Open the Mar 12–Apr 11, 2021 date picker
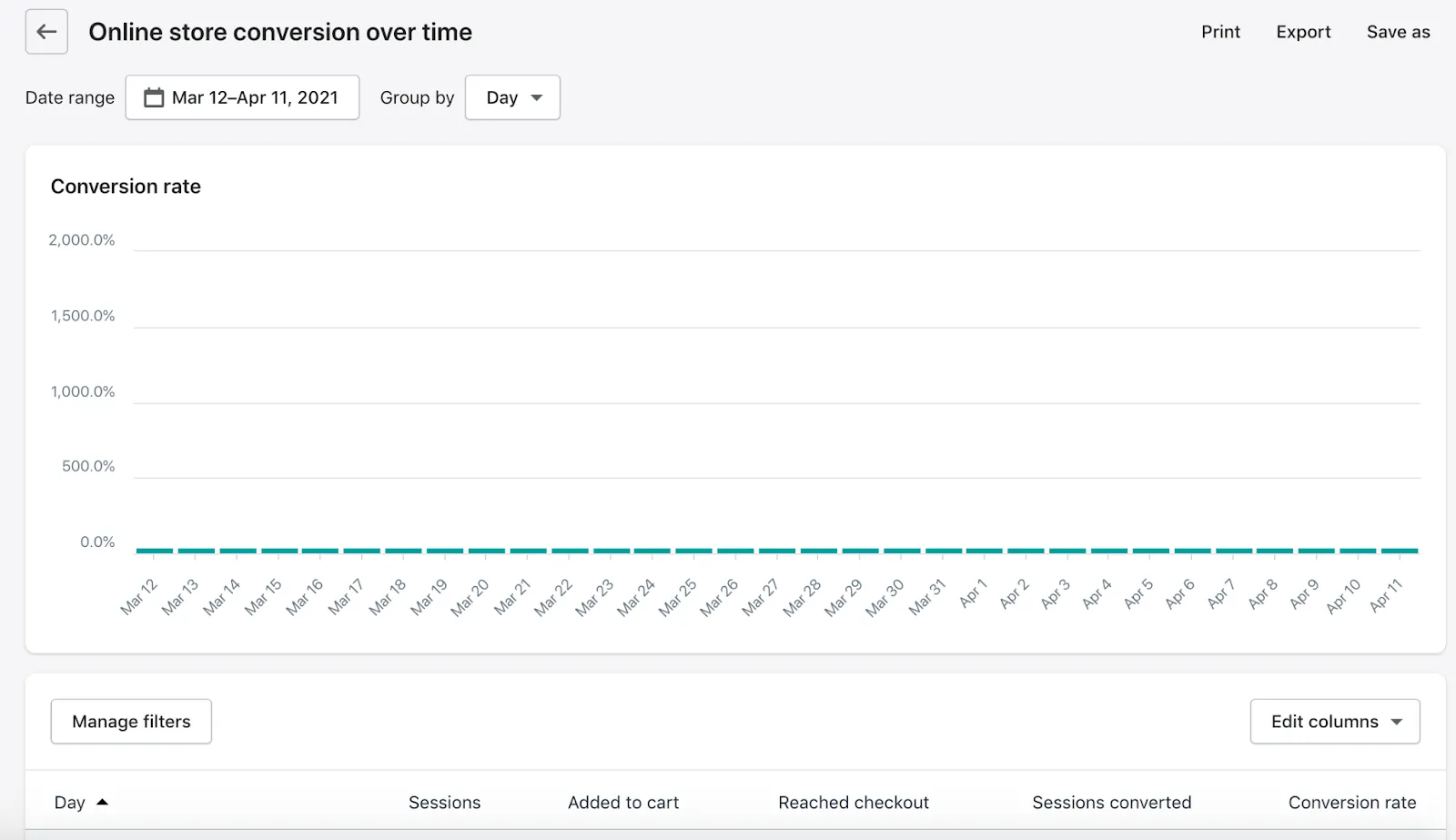1456x840 pixels. coord(242,97)
